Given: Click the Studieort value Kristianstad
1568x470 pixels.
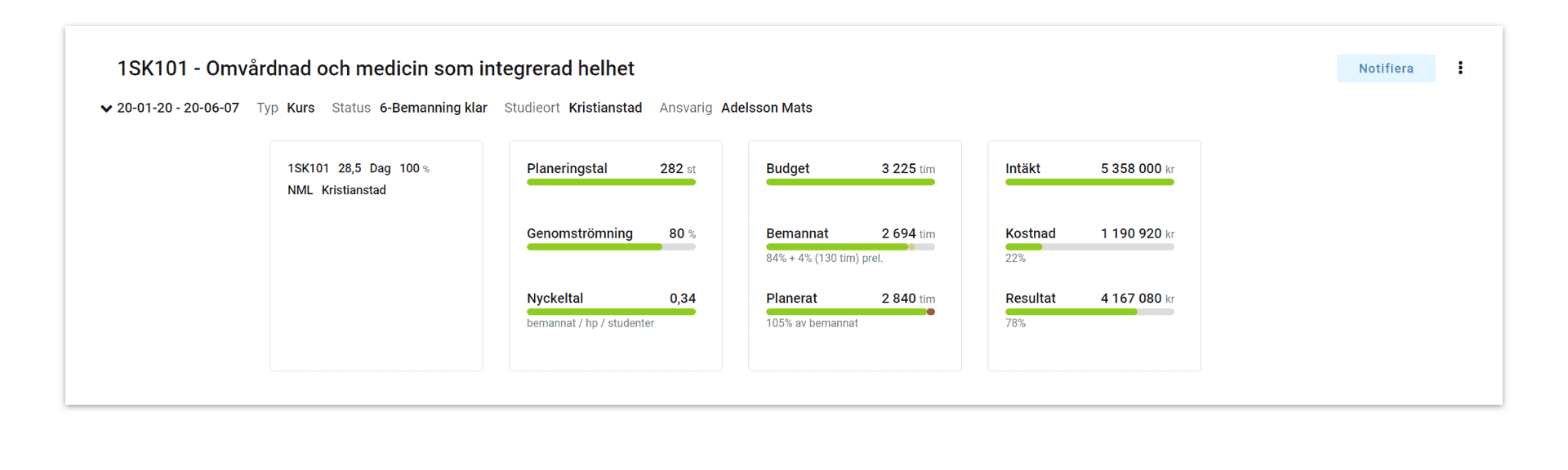Looking at the screenshot, I should tap(605, 108).
